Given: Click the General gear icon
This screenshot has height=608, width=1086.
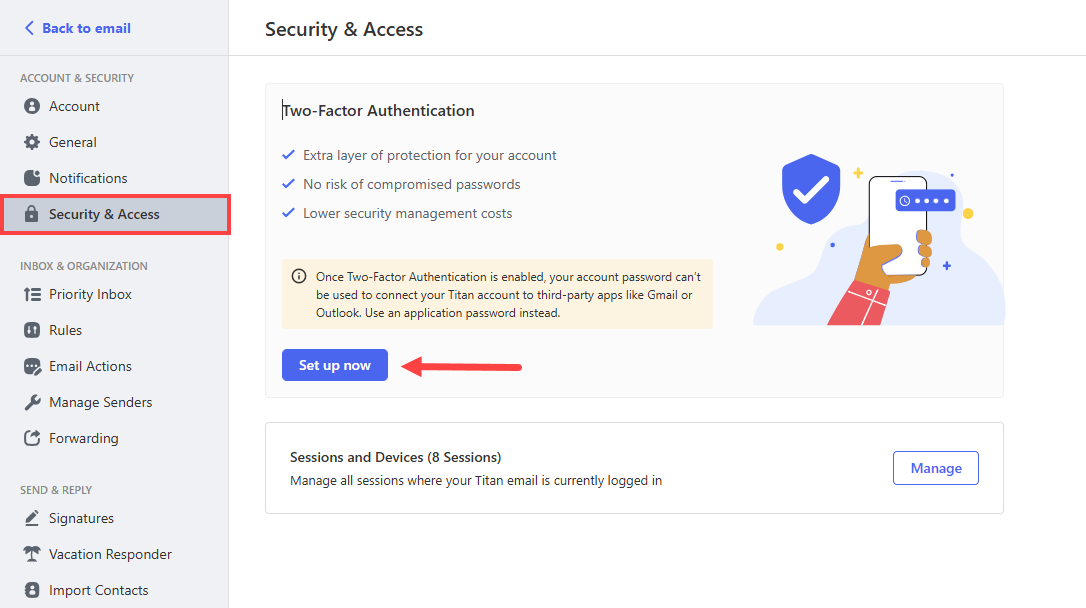Looking at the screenshot, I should (32, 142).
